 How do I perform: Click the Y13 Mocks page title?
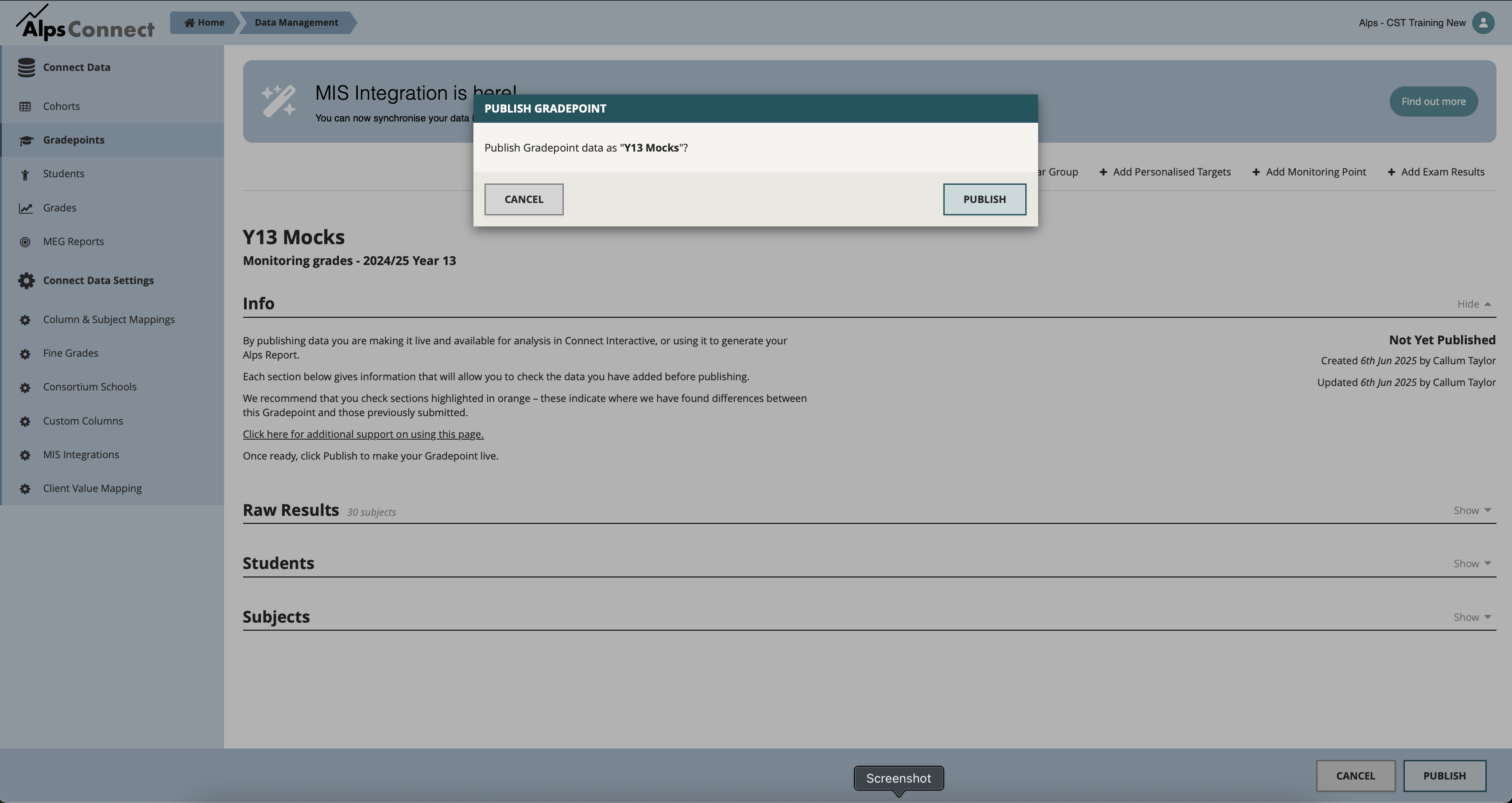click(x=294, y=237)
